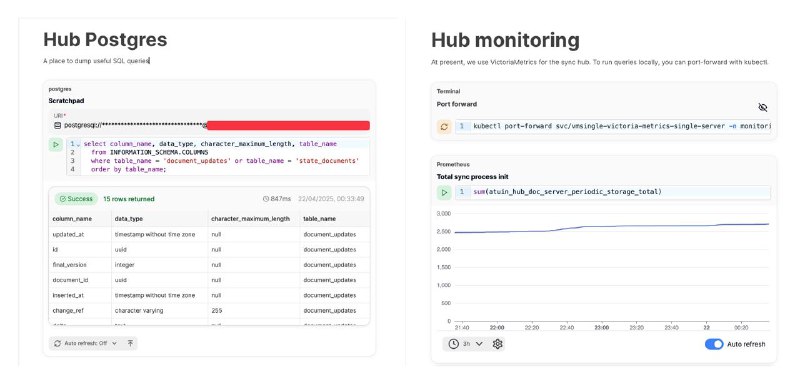Click the data_type table header
Viewport: 800px width, 382px height.
tap(129, 218)
